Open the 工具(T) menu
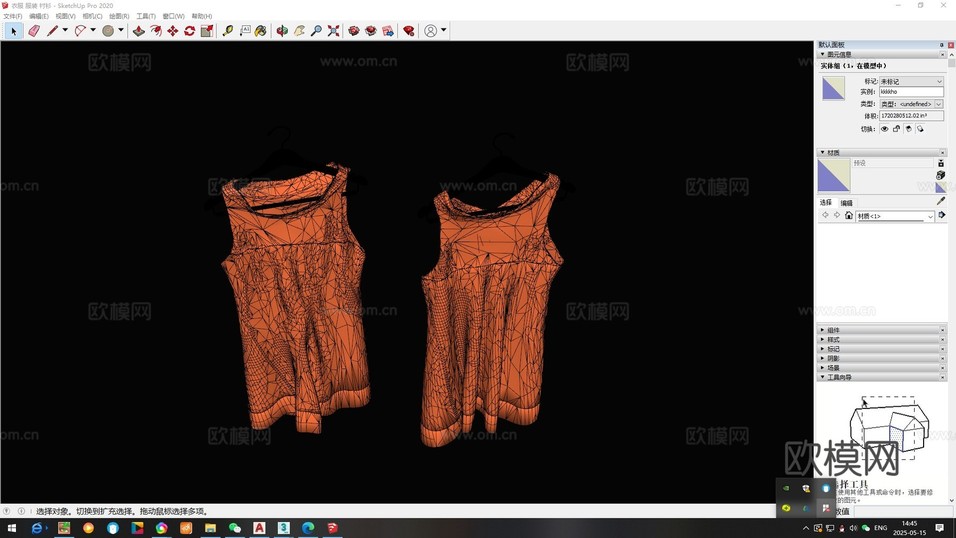The width and height of the screenshot is (956, 538). tap(146, 16)
